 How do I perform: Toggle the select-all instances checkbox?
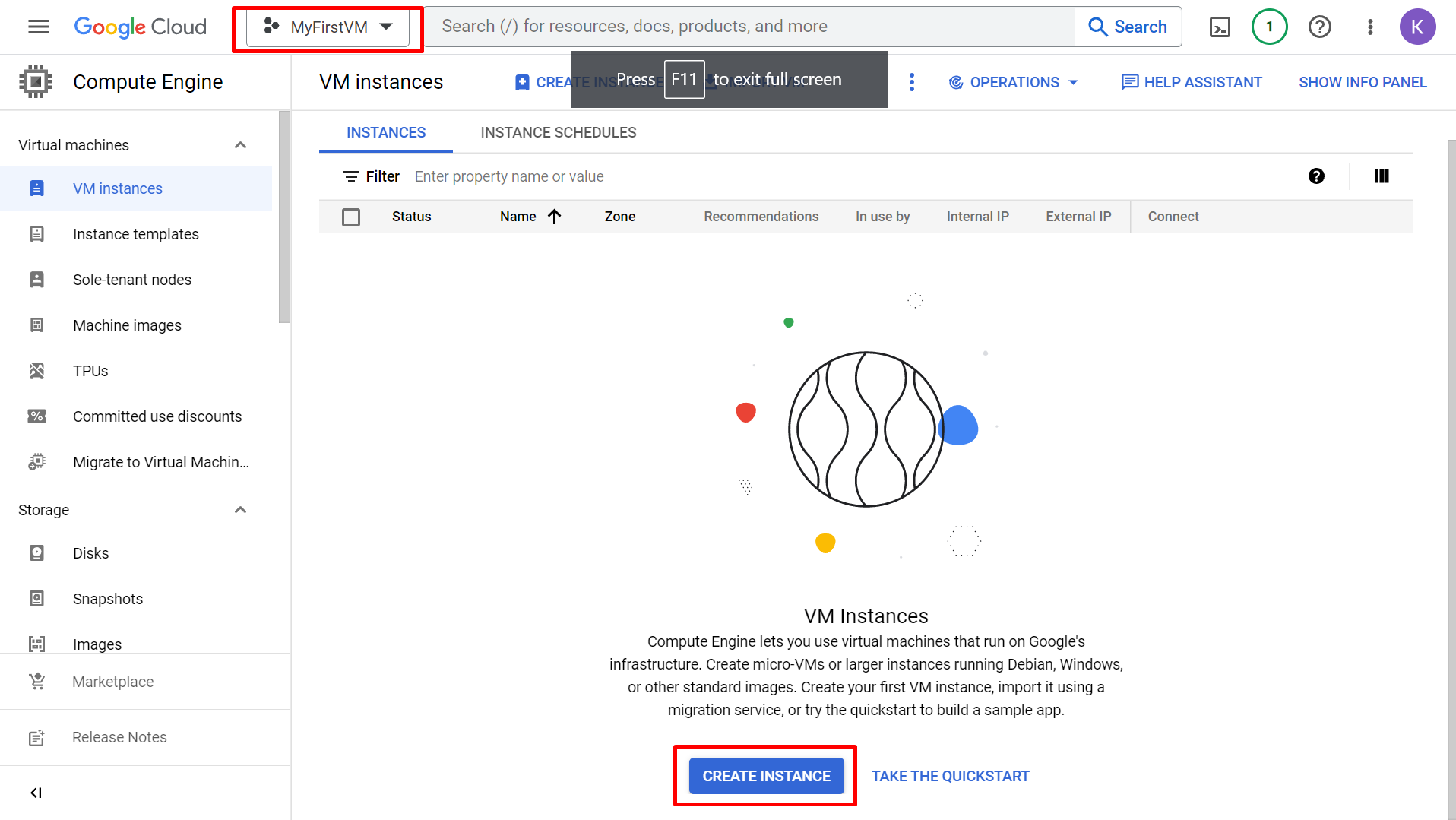point(351,217)
